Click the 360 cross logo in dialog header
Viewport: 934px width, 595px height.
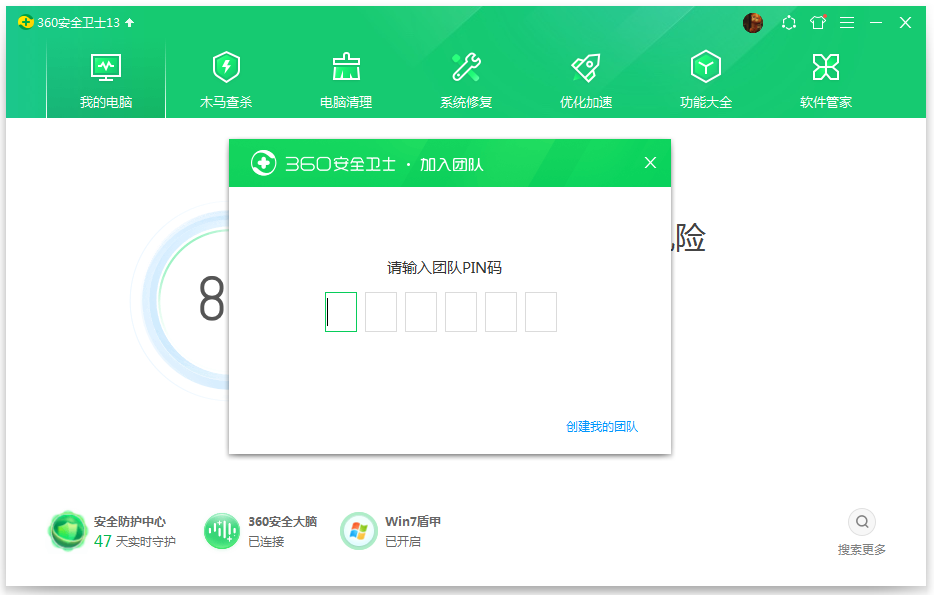[263, 163]
